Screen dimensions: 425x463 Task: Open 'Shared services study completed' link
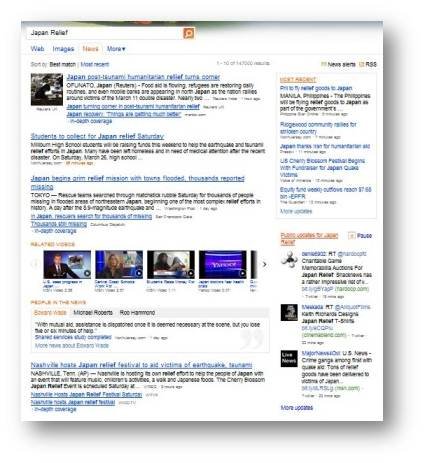[x=73, y=337]
